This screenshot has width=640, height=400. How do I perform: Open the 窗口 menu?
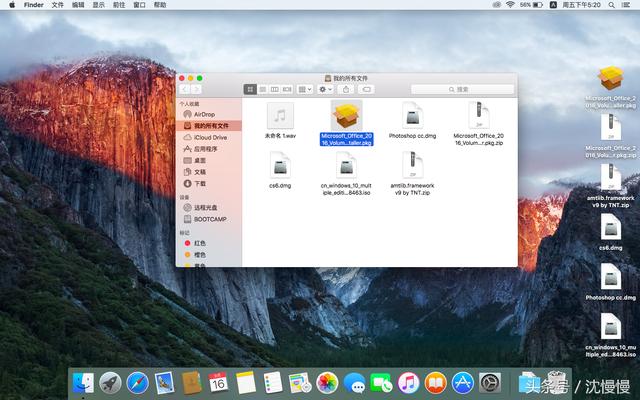coord(139,5)
